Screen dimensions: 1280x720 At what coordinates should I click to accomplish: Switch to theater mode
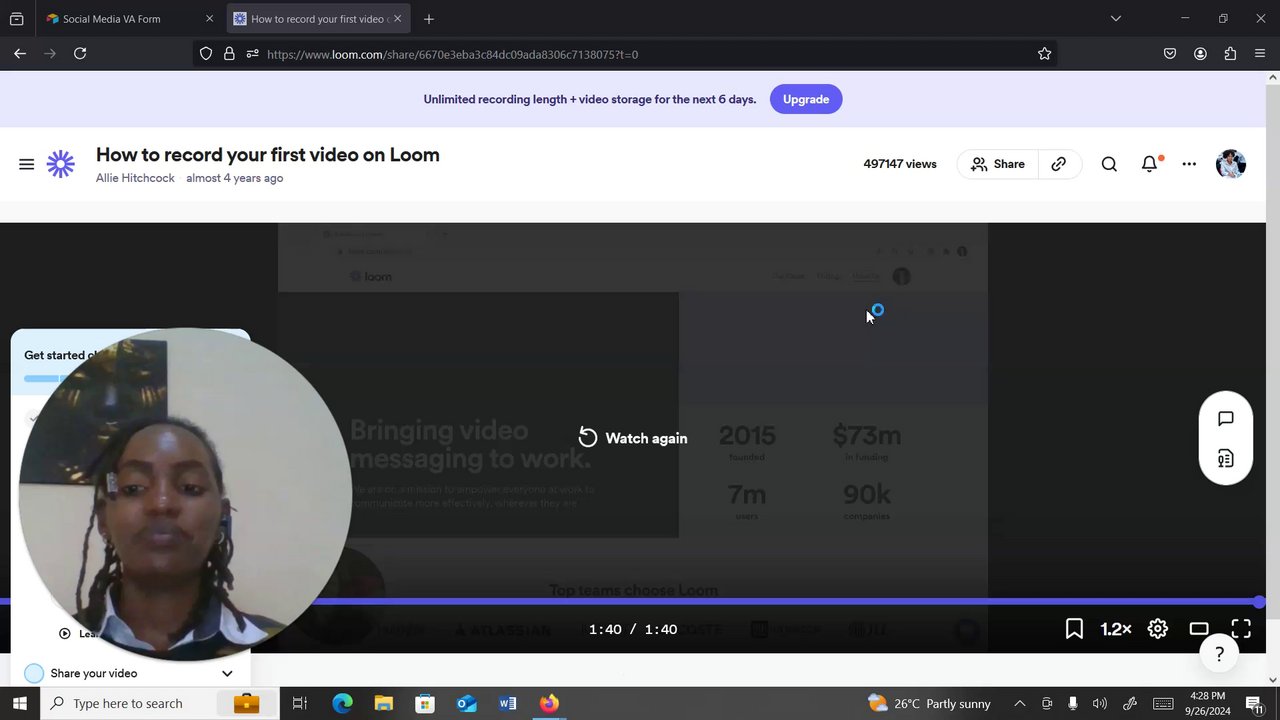coord(1199,629)
